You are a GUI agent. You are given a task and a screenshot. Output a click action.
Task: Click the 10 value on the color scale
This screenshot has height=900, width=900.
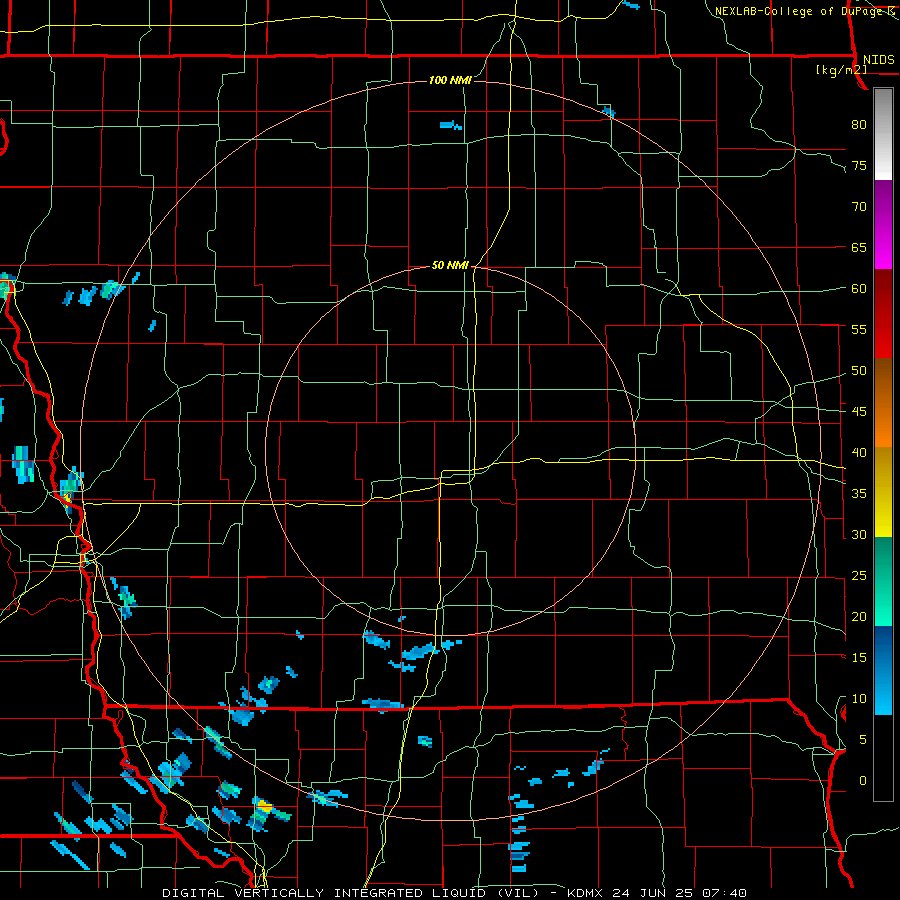tap(859, 699)
